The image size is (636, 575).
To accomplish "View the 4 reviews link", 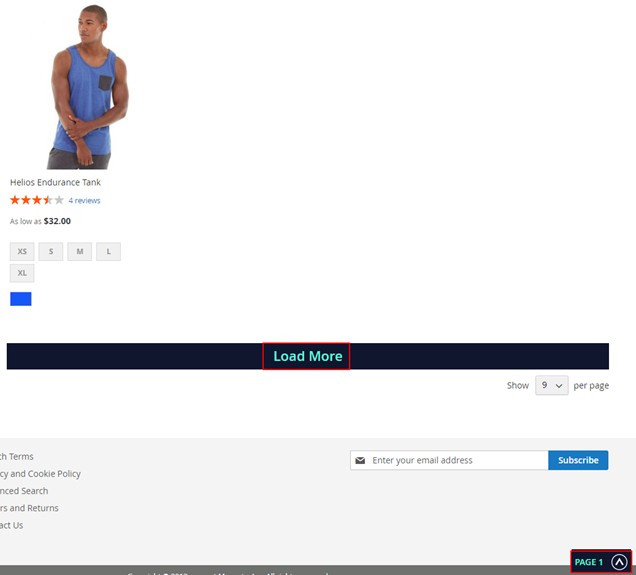I will 84,201.
